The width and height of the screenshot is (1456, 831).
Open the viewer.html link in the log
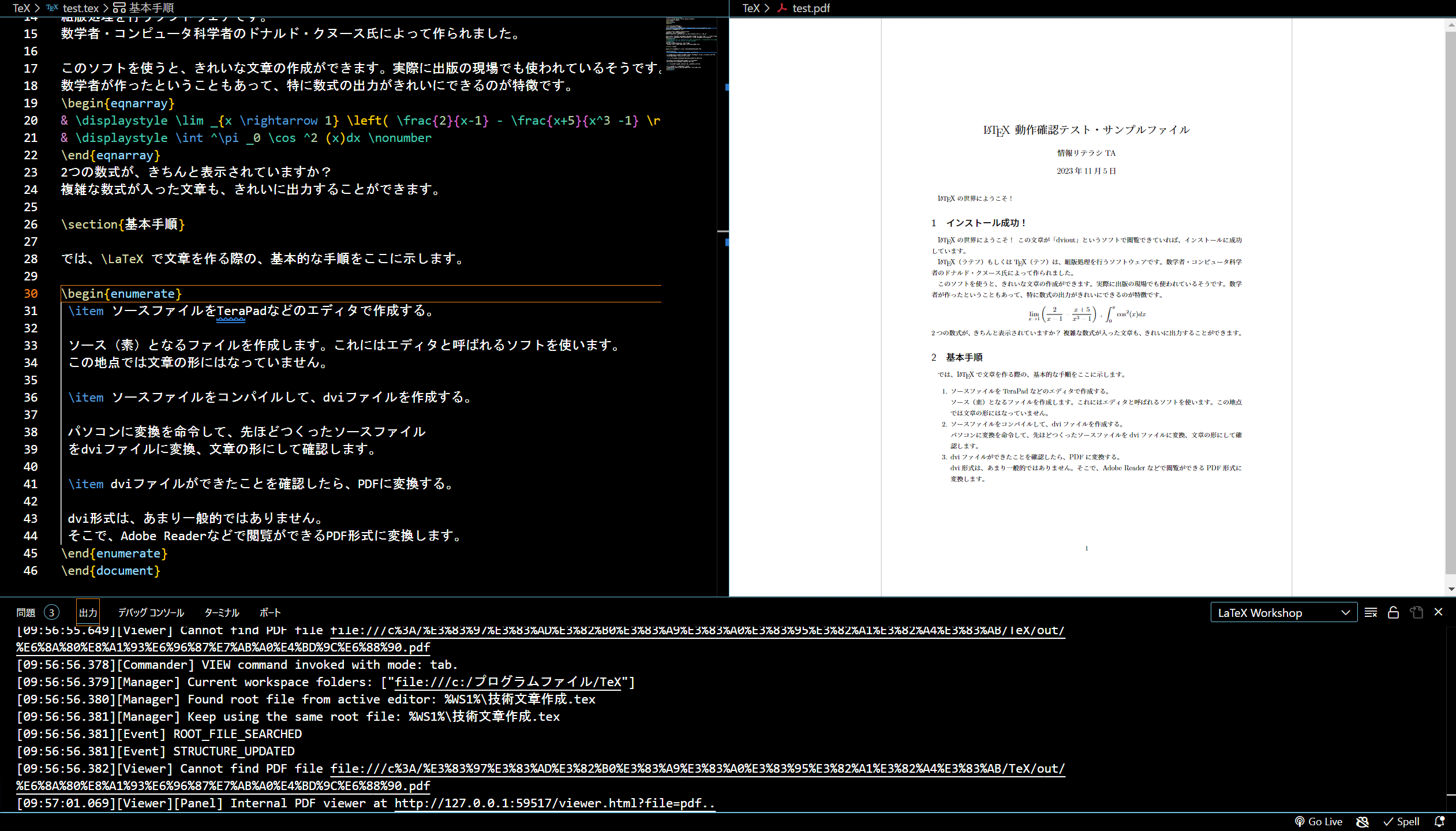(553, 803)
